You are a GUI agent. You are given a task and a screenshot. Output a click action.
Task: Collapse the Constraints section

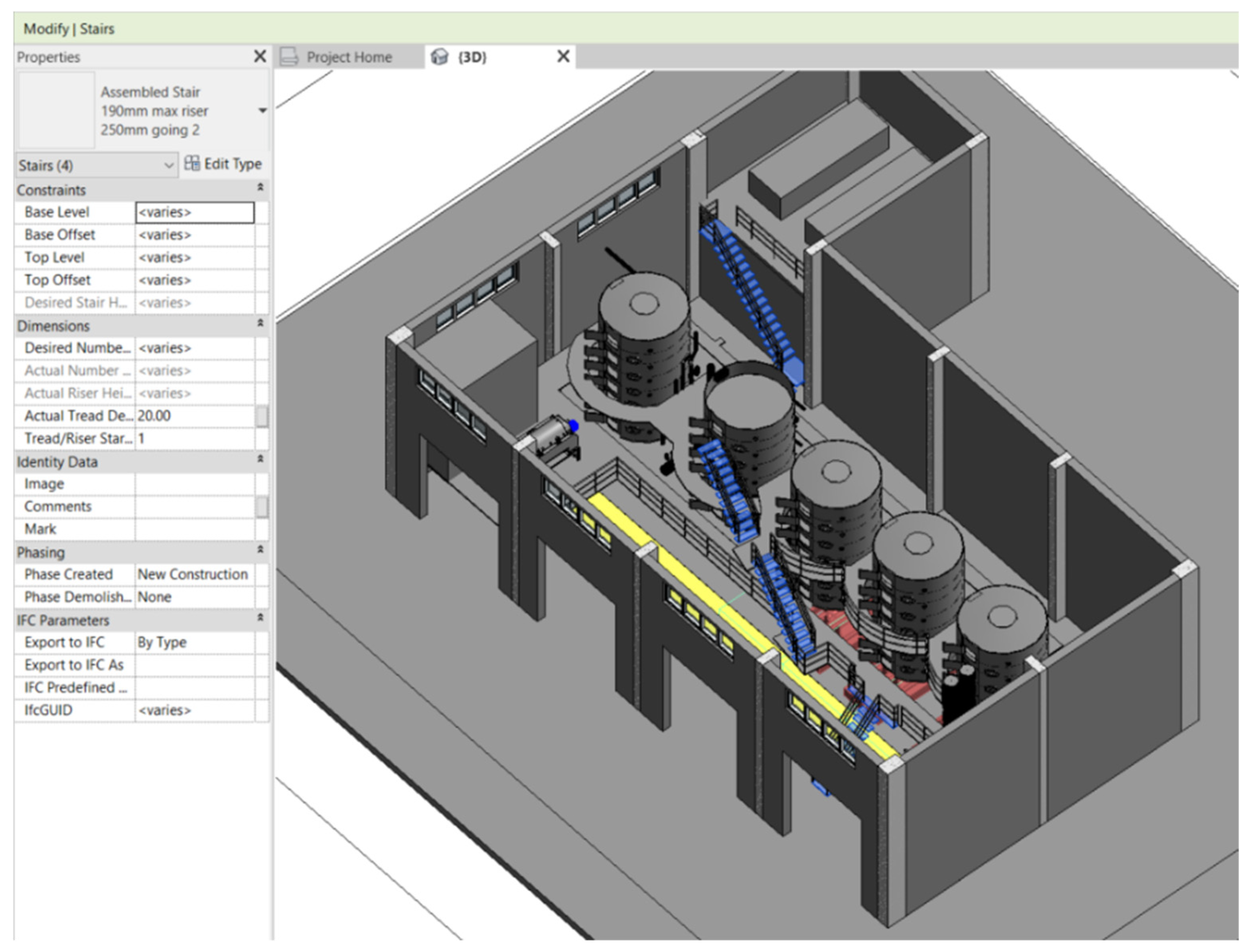(x=260, y=188)
